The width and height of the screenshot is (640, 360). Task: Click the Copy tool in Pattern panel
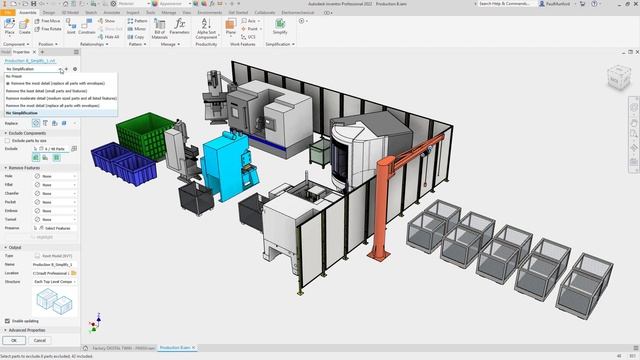(x=136, y=37)
